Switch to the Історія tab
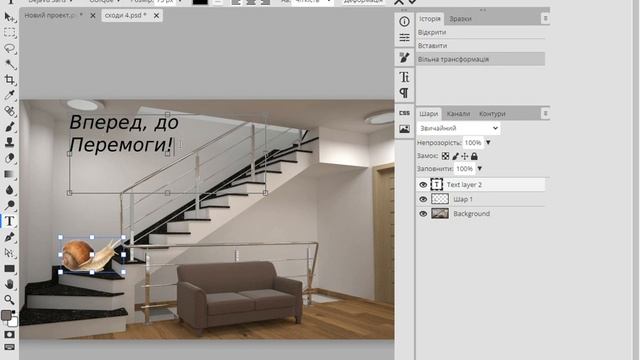Viewport: 640px width, 360px height. click(430, 19)
